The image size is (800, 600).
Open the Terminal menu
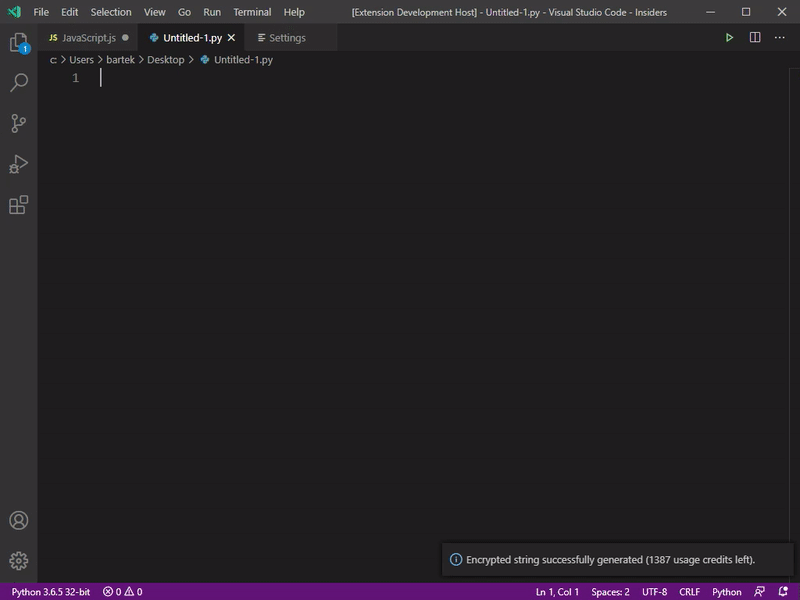[250, 12]
